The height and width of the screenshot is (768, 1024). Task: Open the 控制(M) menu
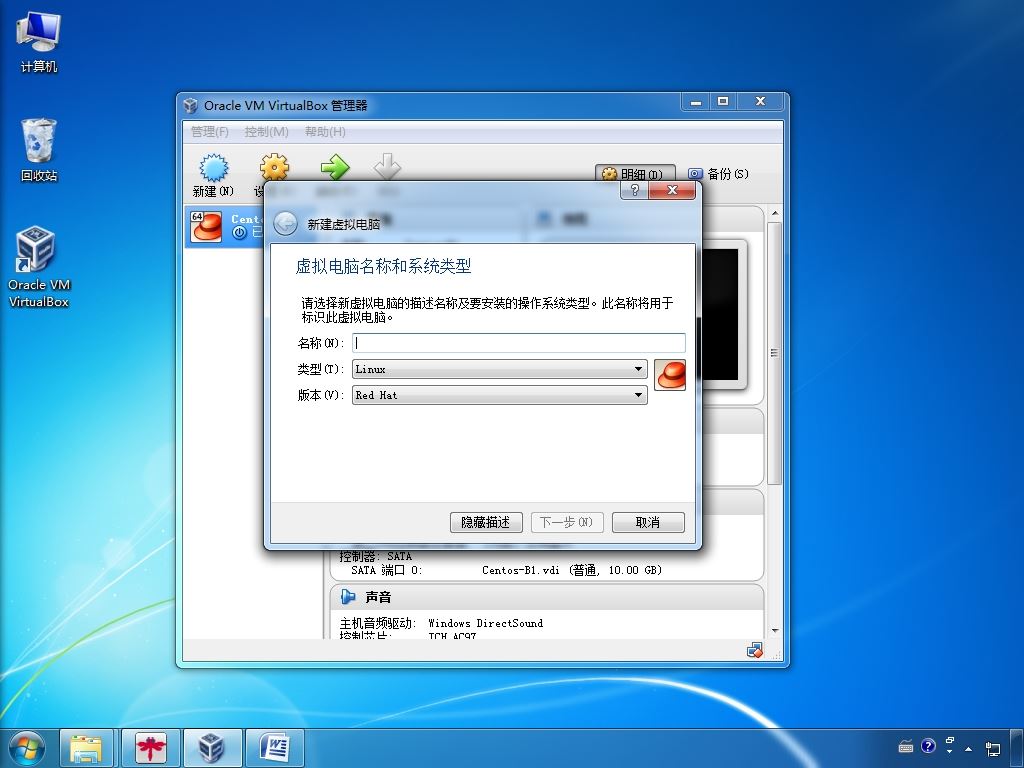click(266, 132)
